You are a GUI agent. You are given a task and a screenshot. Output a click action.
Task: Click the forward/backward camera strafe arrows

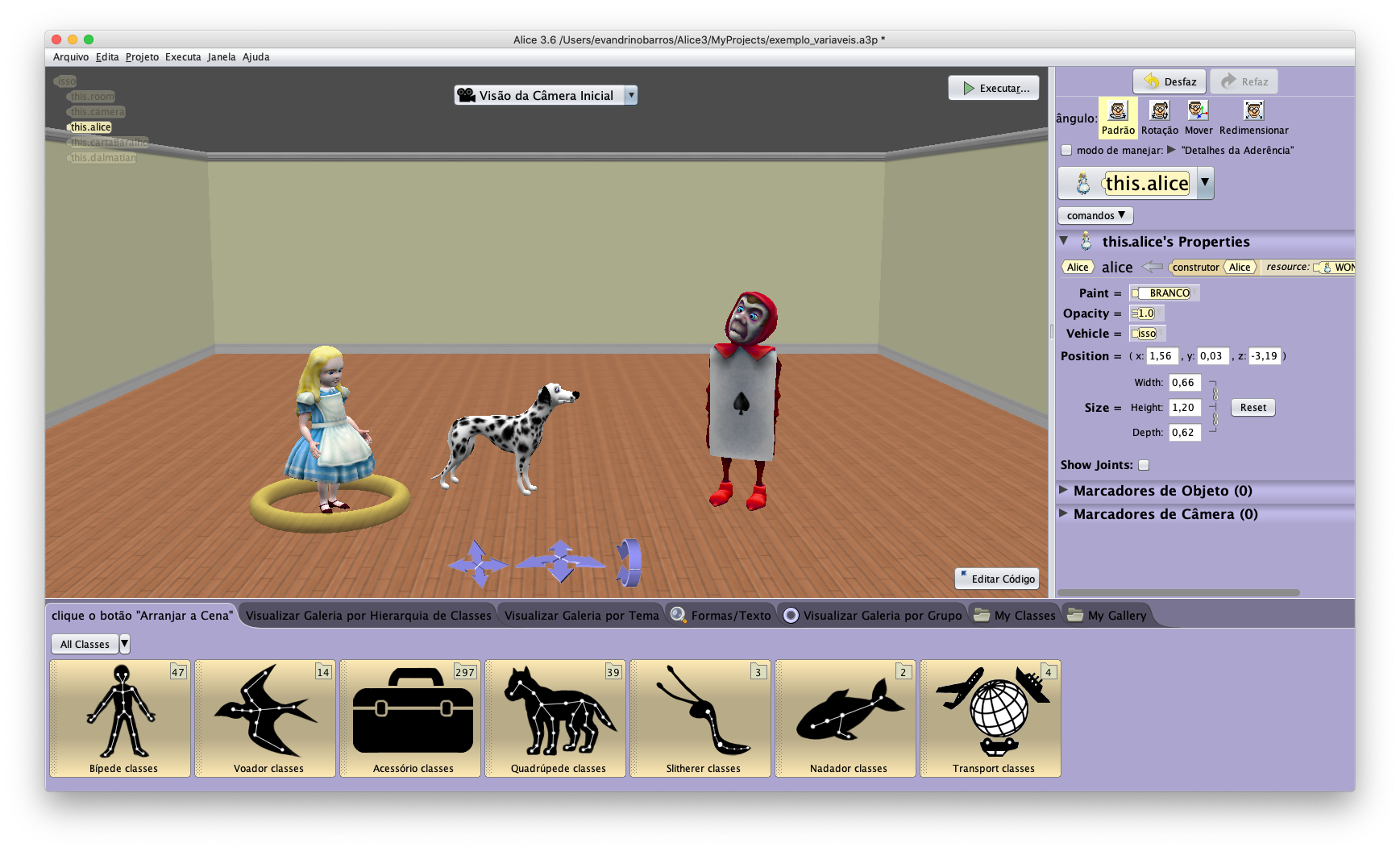(x=560, y=561)
